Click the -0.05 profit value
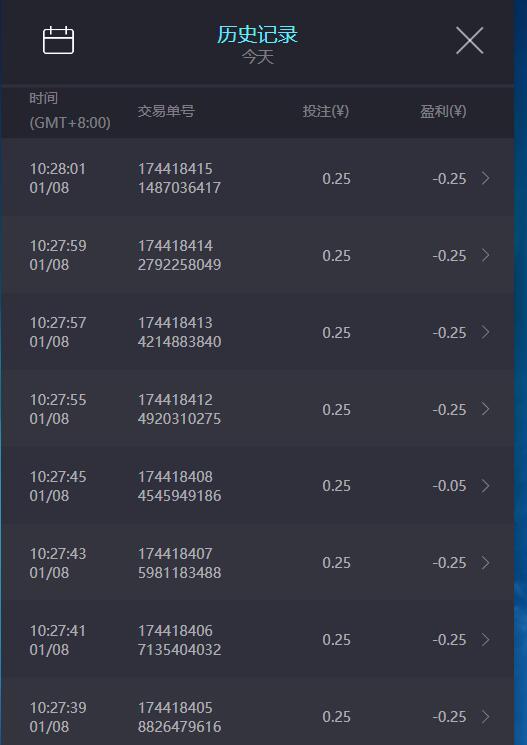This screenshot has width=527, height=745. click(x=449, y=486)
